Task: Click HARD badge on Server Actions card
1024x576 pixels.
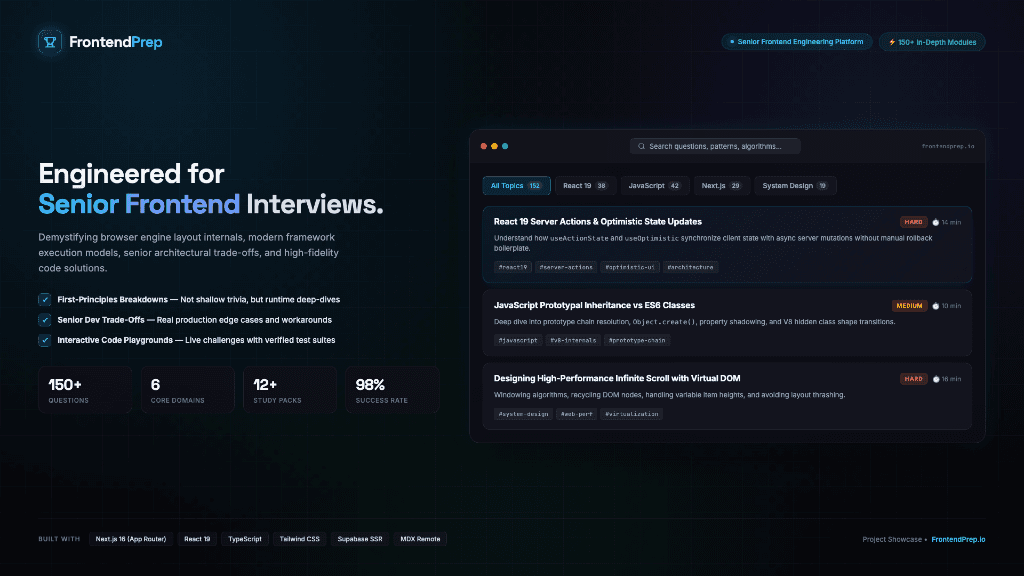Action: (913, 222)
